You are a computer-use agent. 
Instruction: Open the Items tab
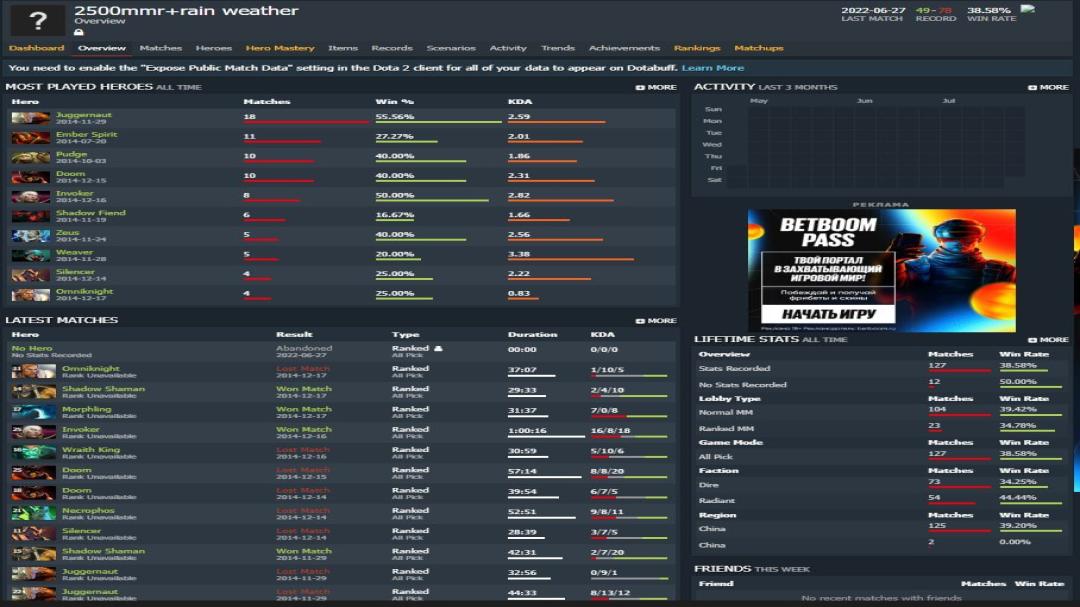coord(343,48)
